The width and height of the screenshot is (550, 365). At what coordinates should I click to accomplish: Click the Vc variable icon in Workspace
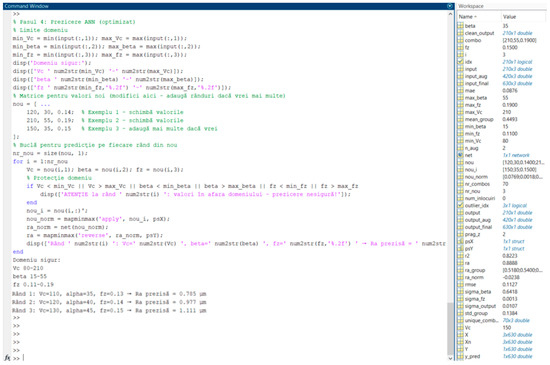[x=460, y=327]
